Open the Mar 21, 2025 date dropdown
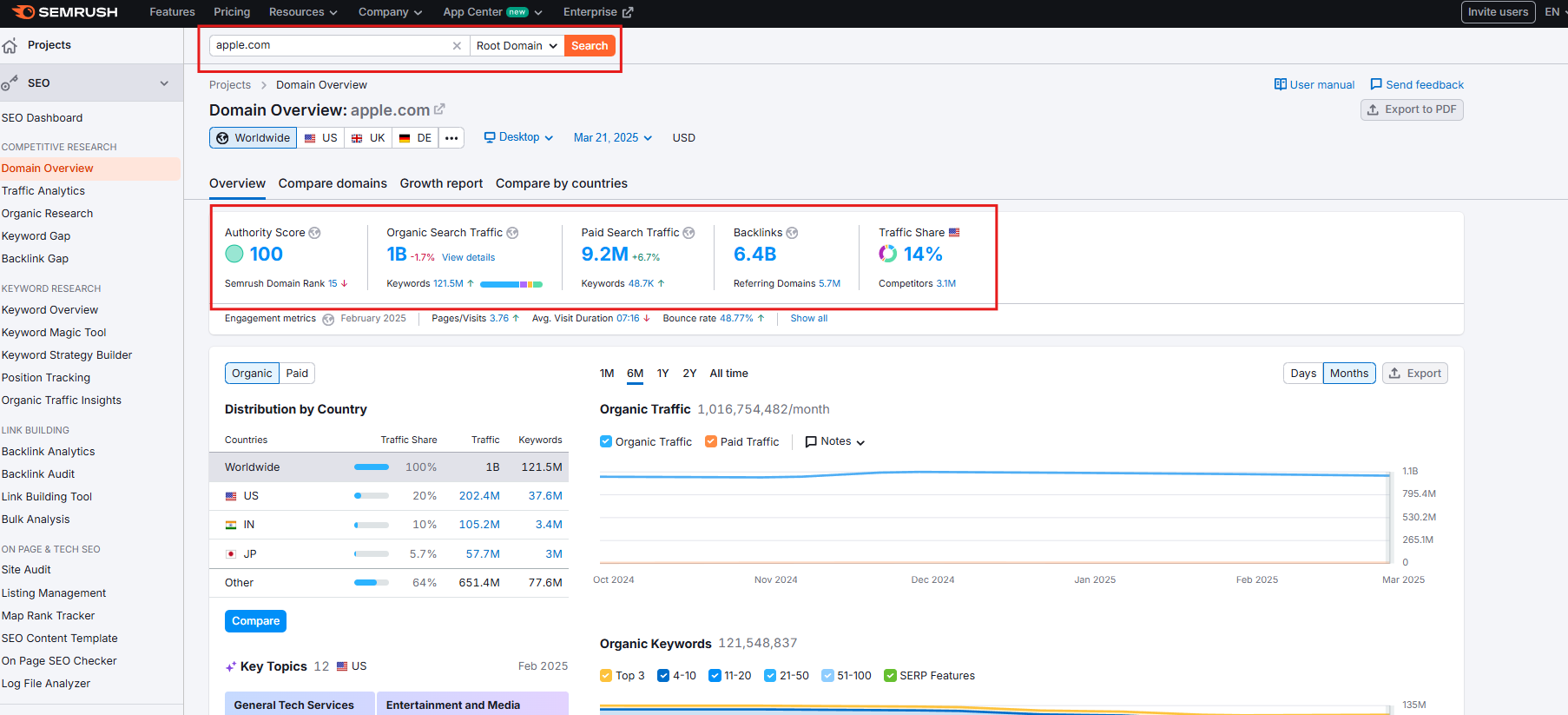 613,137
